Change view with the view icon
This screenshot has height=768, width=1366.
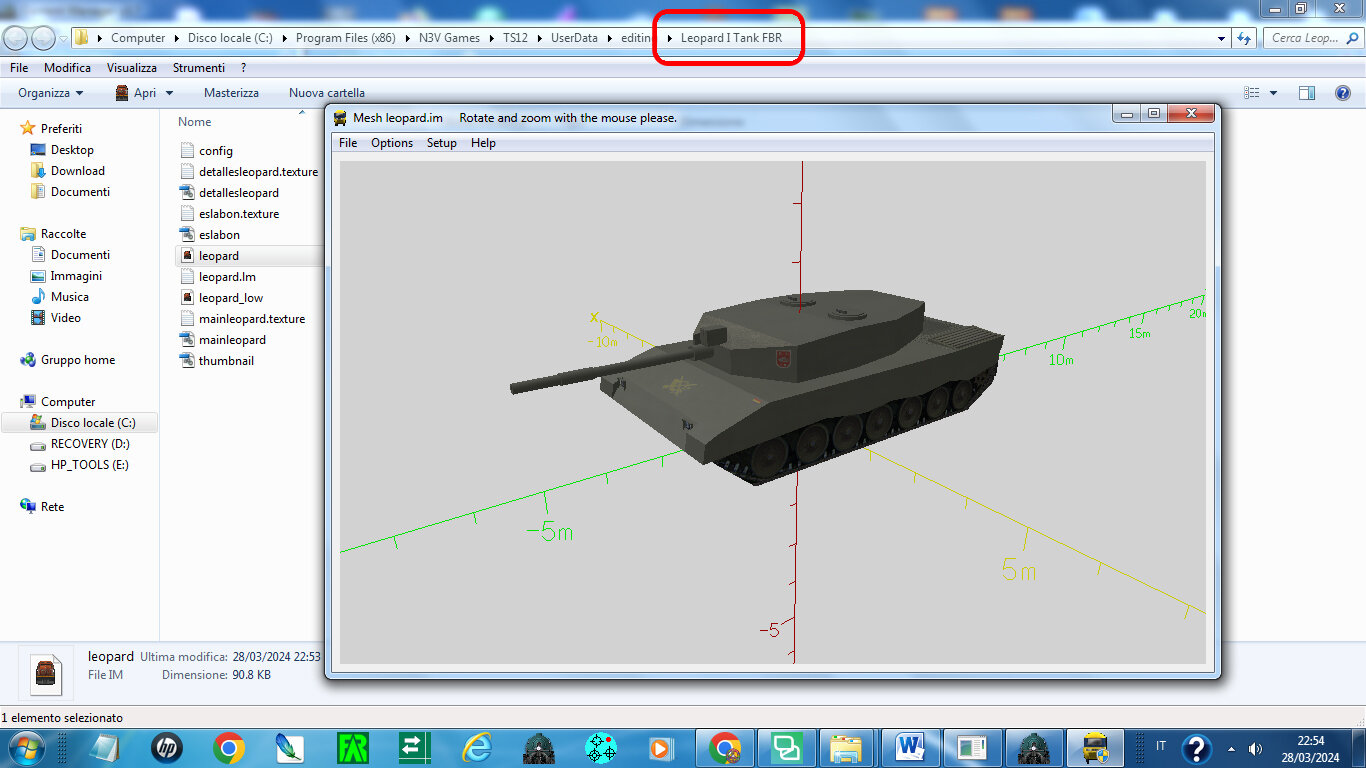click(1252, 93)
